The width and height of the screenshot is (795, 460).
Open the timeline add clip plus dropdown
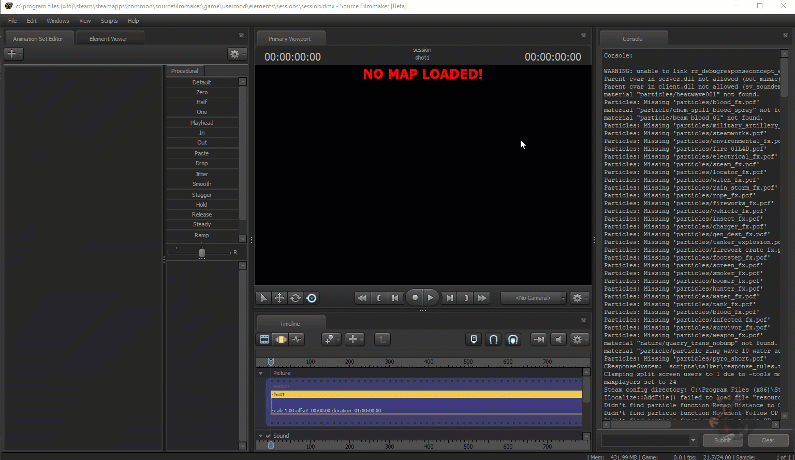coord(354,339)
